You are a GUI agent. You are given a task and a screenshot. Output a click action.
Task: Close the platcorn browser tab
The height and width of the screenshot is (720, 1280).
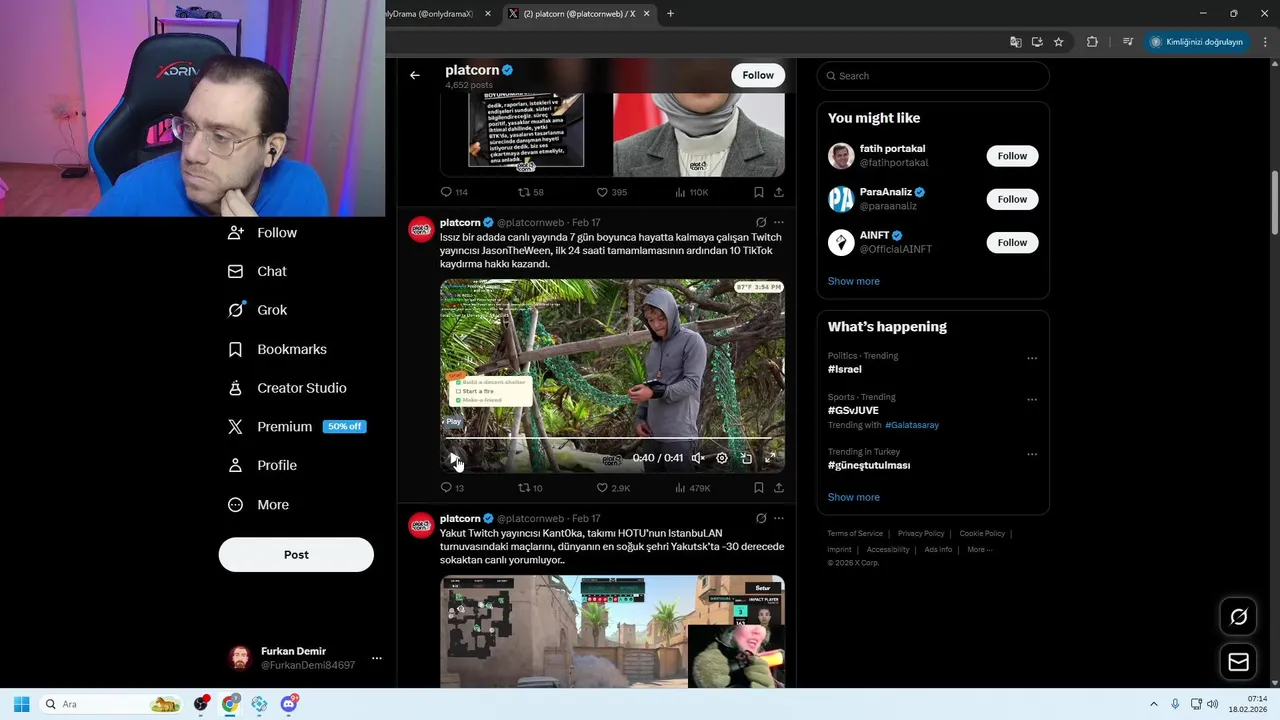(x=647, y=14)
